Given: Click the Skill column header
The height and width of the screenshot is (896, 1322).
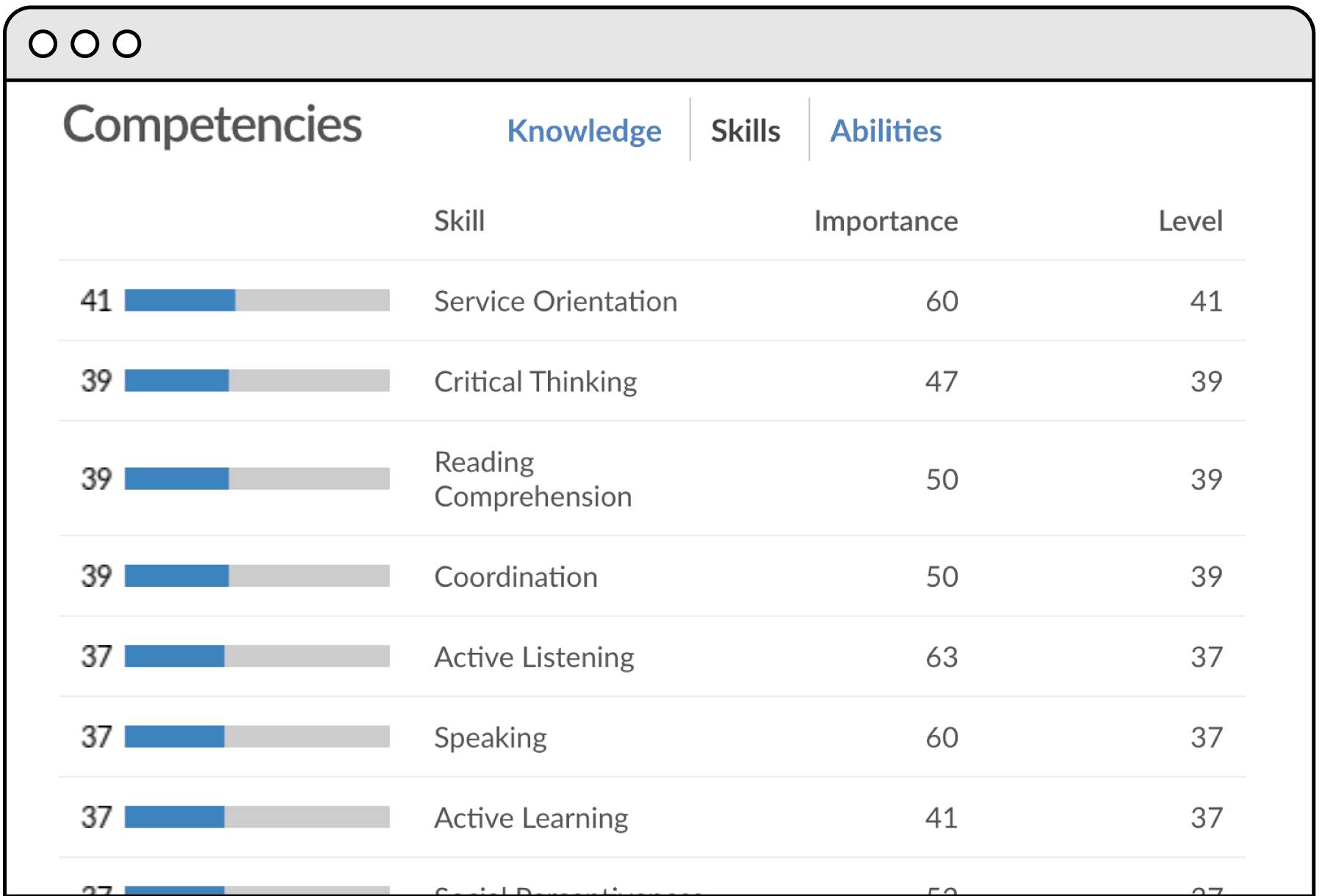Looking at the screenshot, I should tap(459, 221).
